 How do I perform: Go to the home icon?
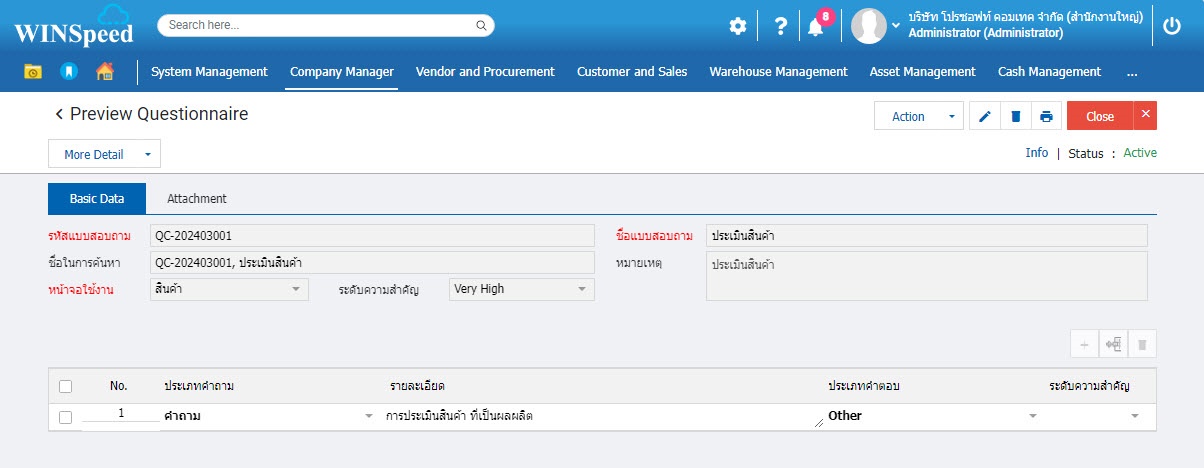pos(104,72)
